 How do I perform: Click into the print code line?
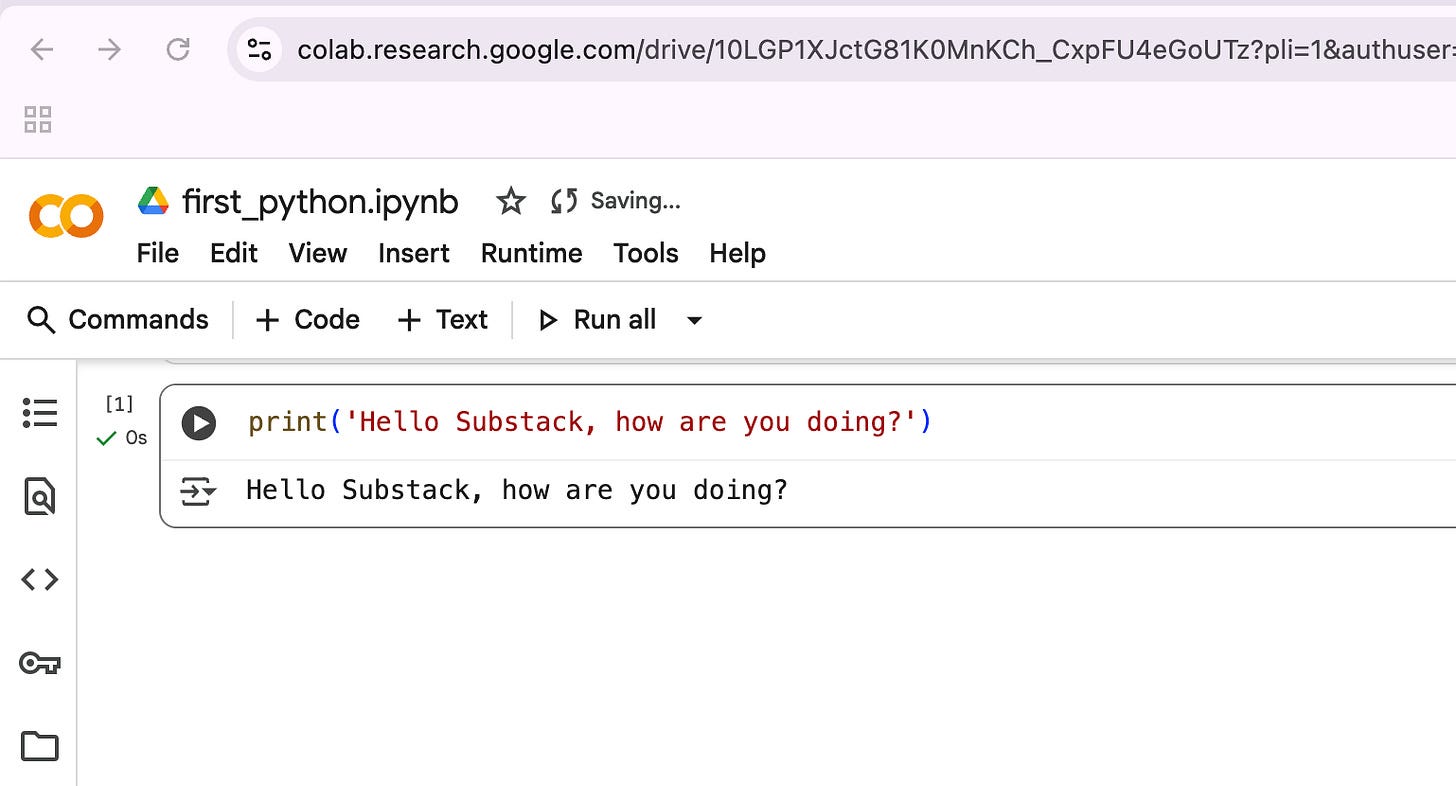point(590,423)
